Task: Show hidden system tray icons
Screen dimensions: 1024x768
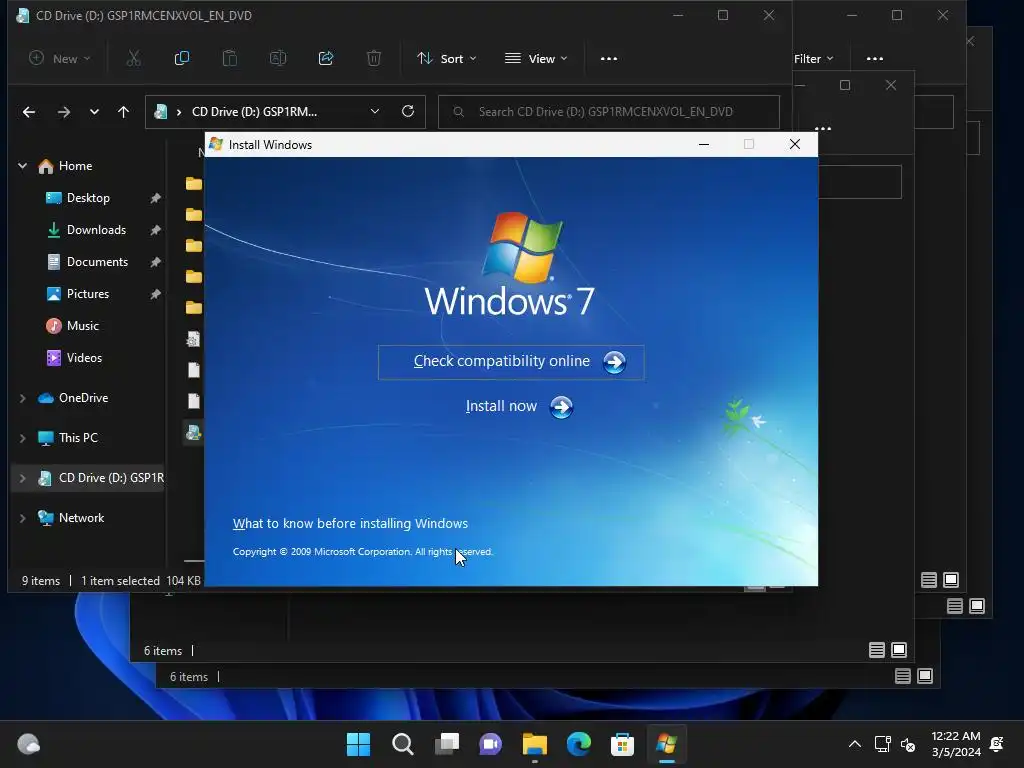Action: 854,744
